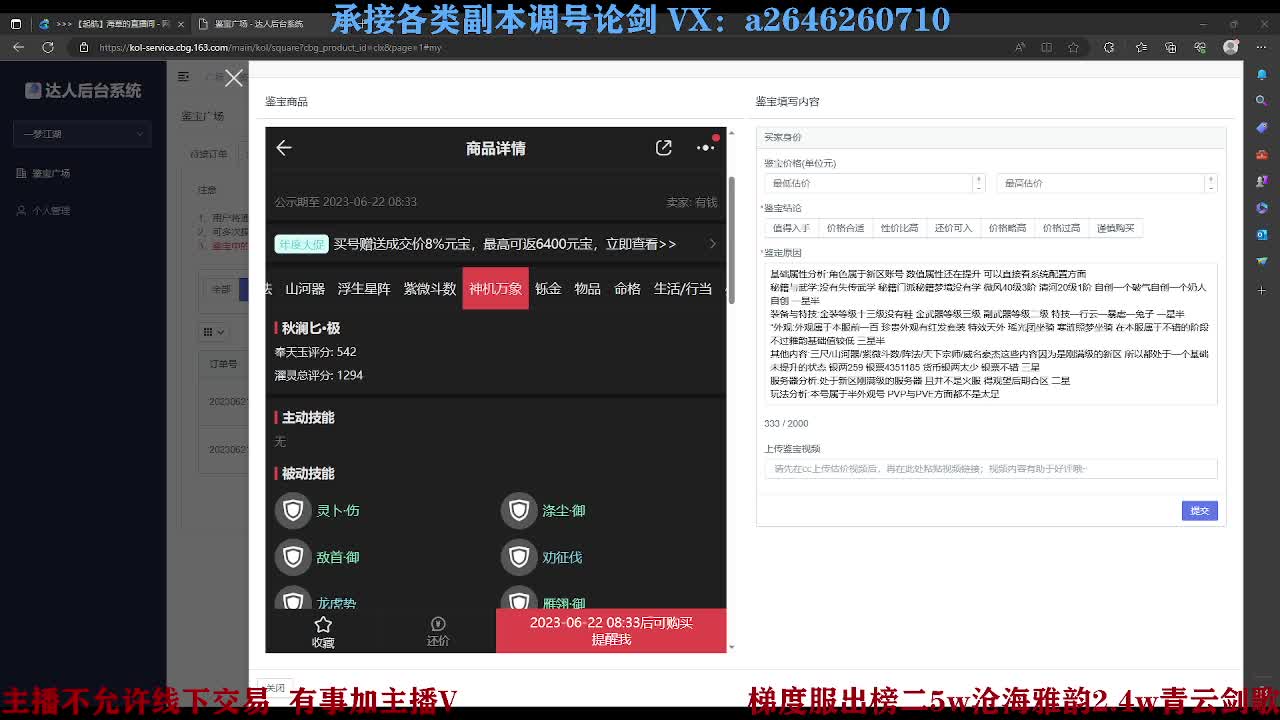Click the 全部 filter button in background

tap(221, 289)
